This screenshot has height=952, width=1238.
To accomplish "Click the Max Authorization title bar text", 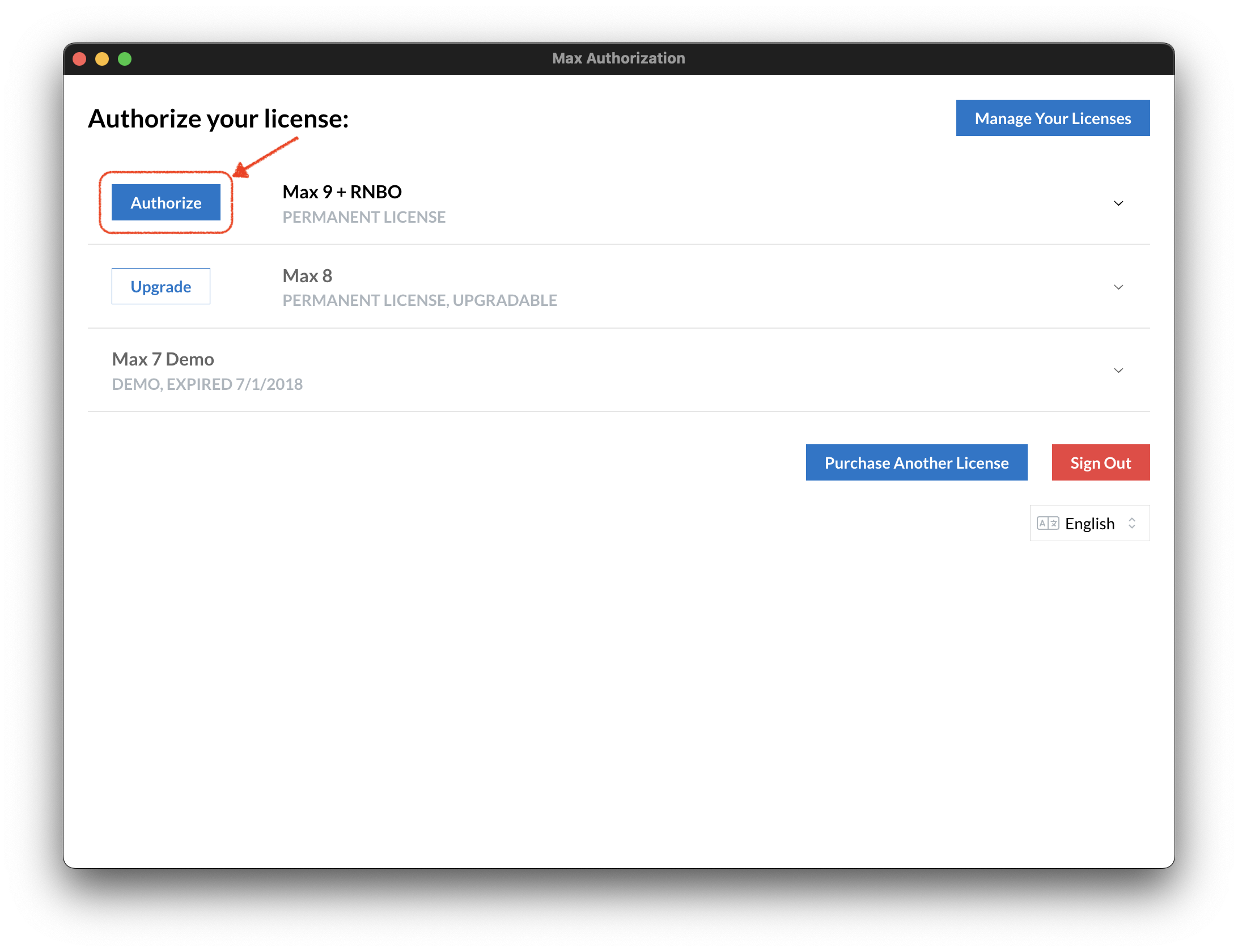I will 618,58.
